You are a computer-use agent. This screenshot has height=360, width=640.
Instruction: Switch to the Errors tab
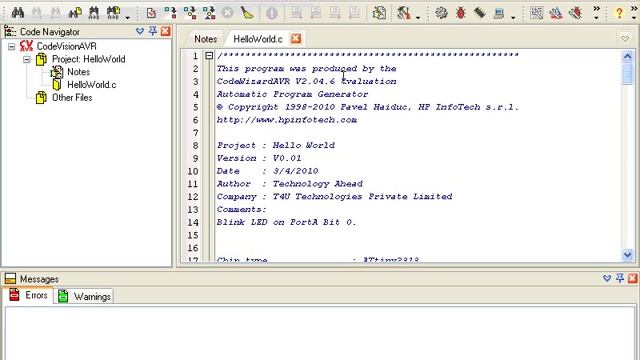coord(29,295)
